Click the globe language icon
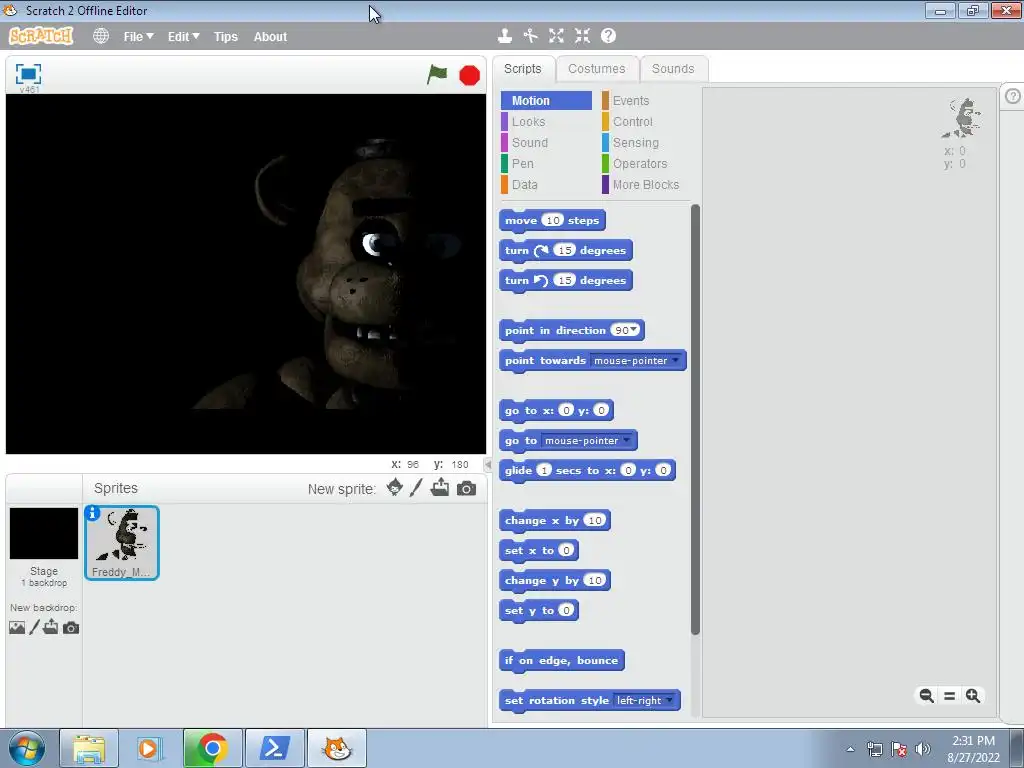 [101, 36]
